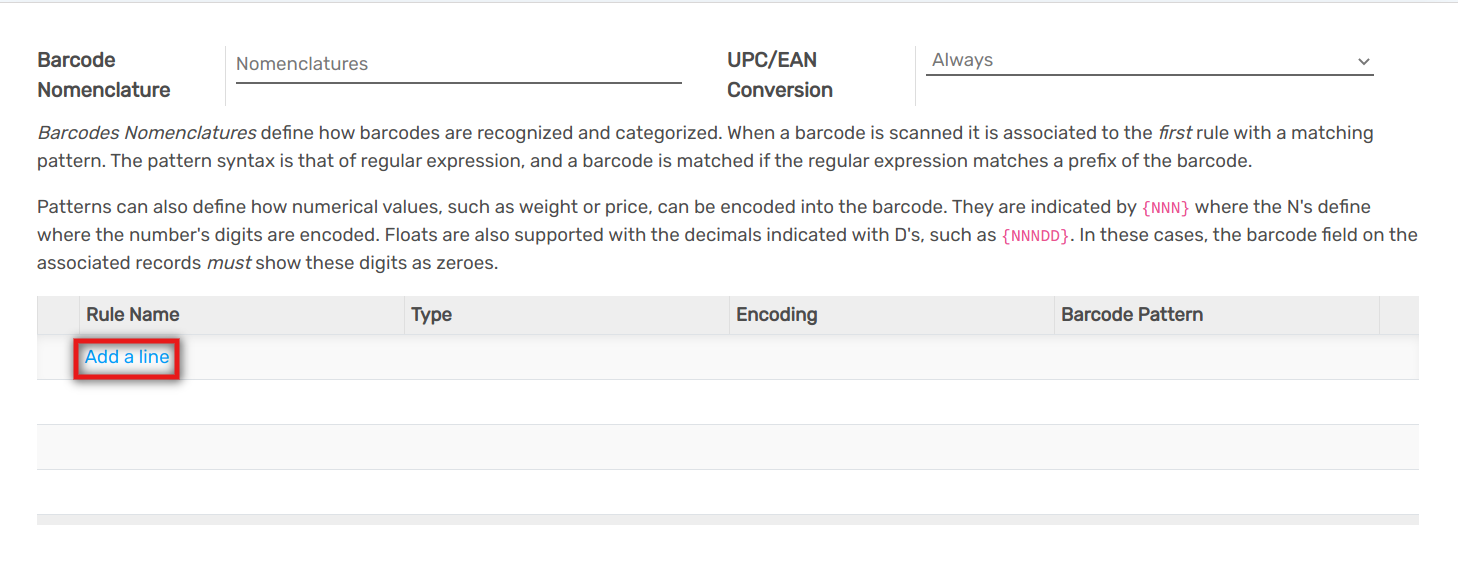Click the pink {NNNDD} code snippet
Viewport: 1458px width, 571px height.
click(x=1035, y=236)
